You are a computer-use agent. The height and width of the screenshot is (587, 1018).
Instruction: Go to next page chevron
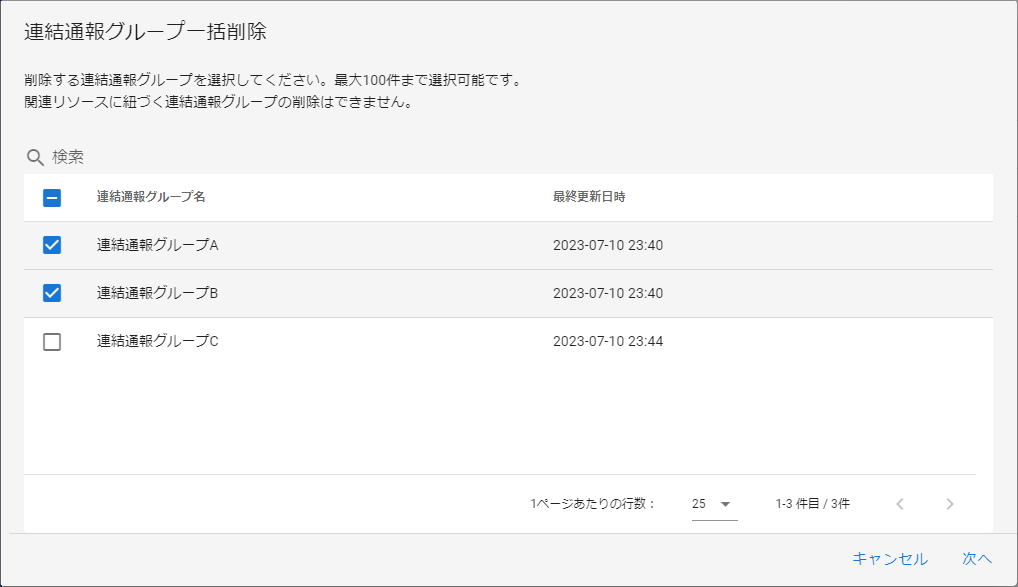tap(949, 504)
